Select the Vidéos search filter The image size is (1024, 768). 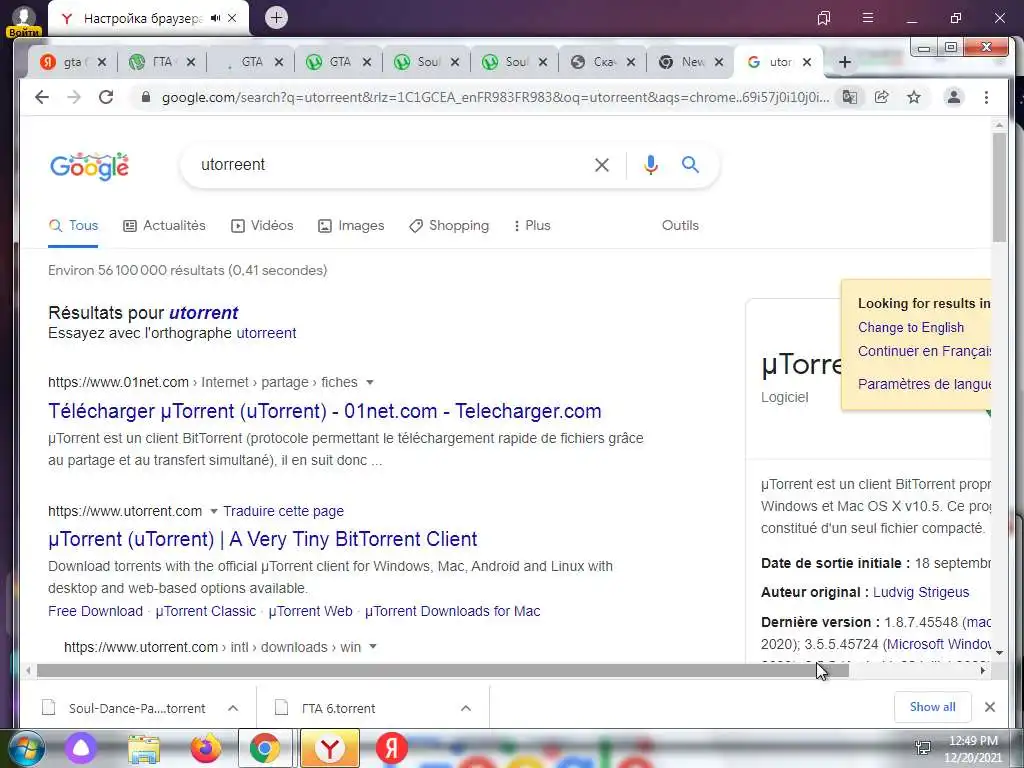(x=263, y=226)
